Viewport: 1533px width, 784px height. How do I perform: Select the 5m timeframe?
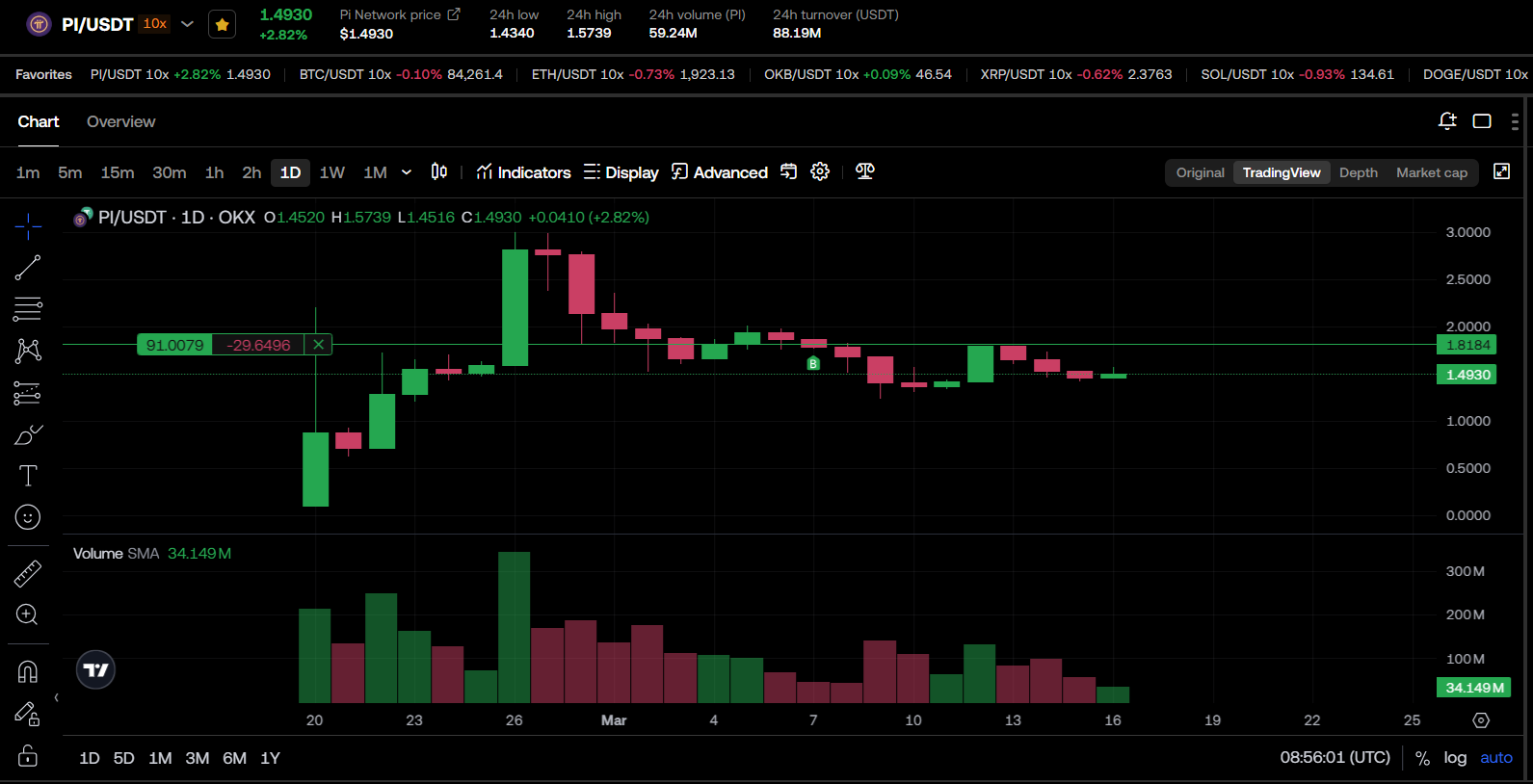(69, 172)
